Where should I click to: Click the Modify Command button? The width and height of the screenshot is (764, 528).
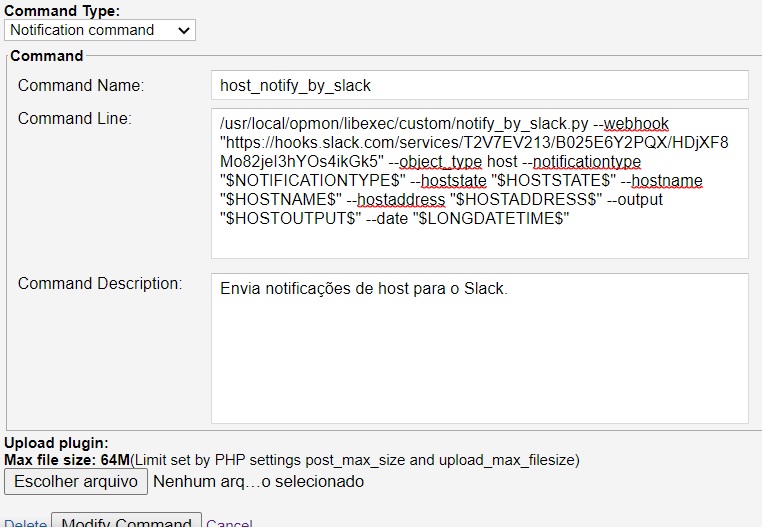tap(126, 521)
